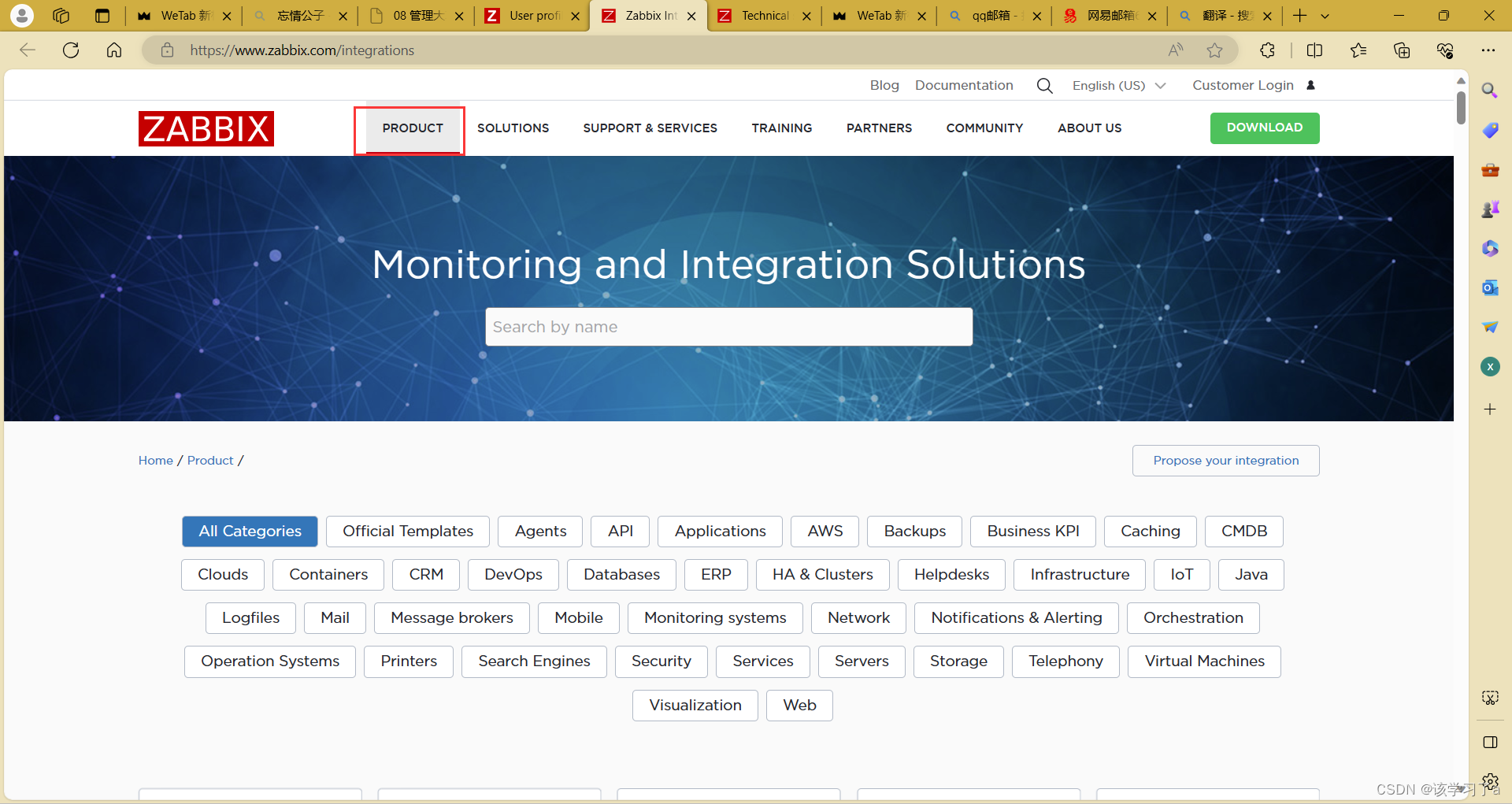Click Product breadcrumb link
Image resolution: width=1512 pixels, height=804 pixels.
coord(210,461)
